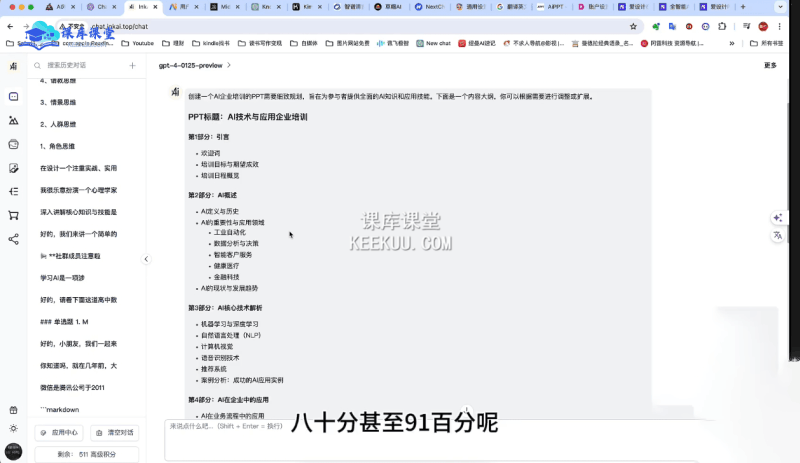Start a new conversation with plus icon
The image size is (800, 463).
pyautogui.click(x=132, y=65)
